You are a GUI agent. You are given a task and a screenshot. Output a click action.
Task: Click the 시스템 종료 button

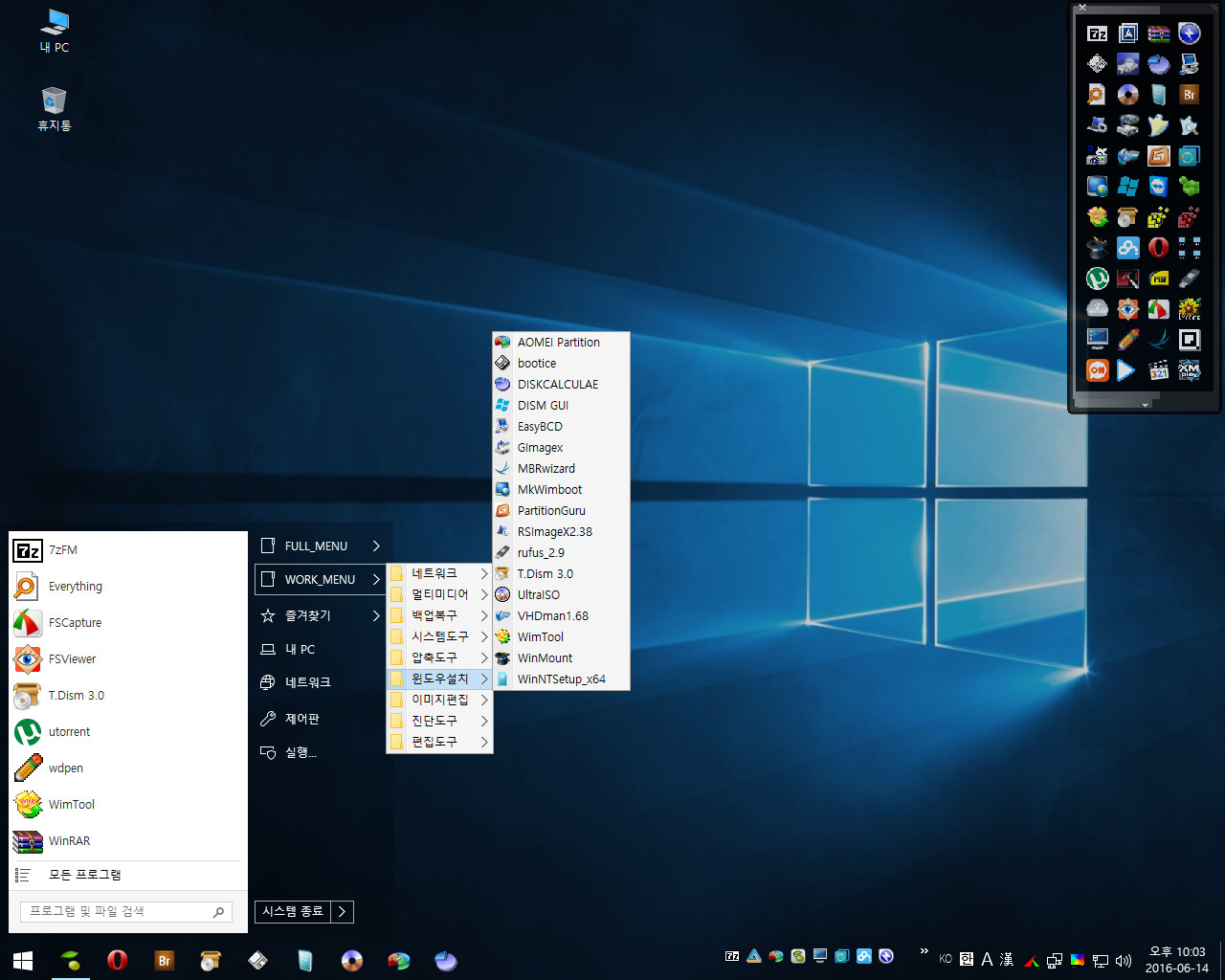click(293, 912)
